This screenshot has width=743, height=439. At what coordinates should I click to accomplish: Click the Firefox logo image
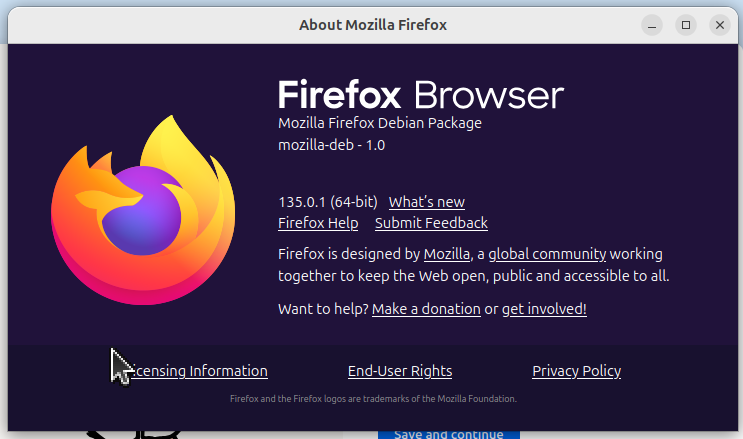click(143, 210)
